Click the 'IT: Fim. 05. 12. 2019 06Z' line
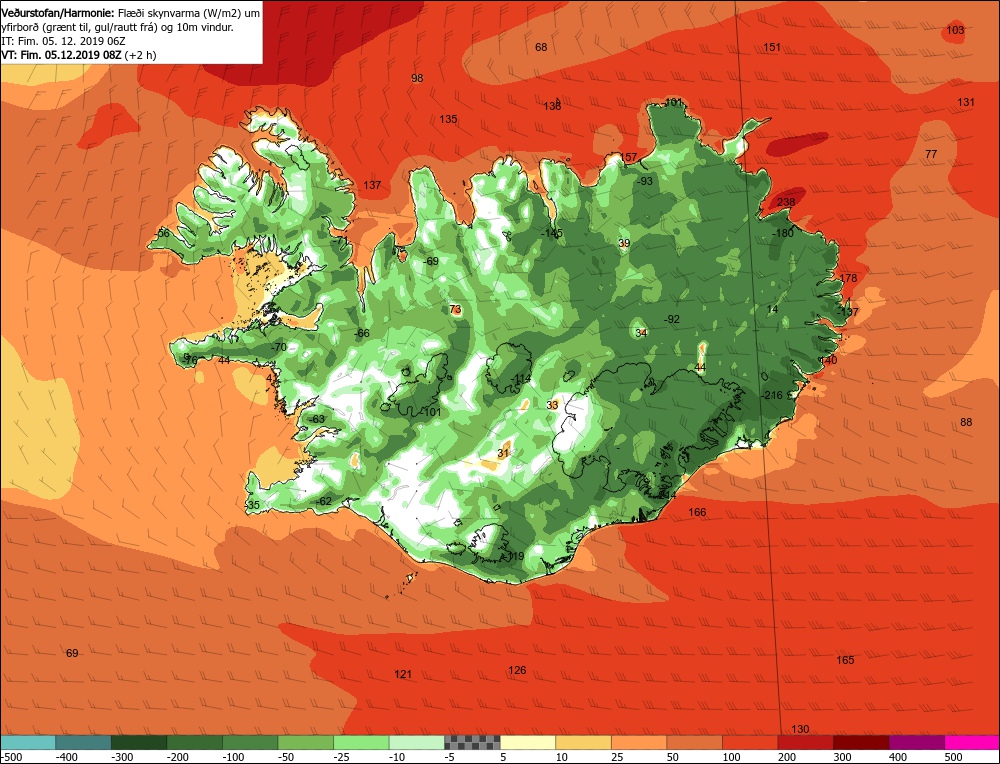 click(63, 41)
